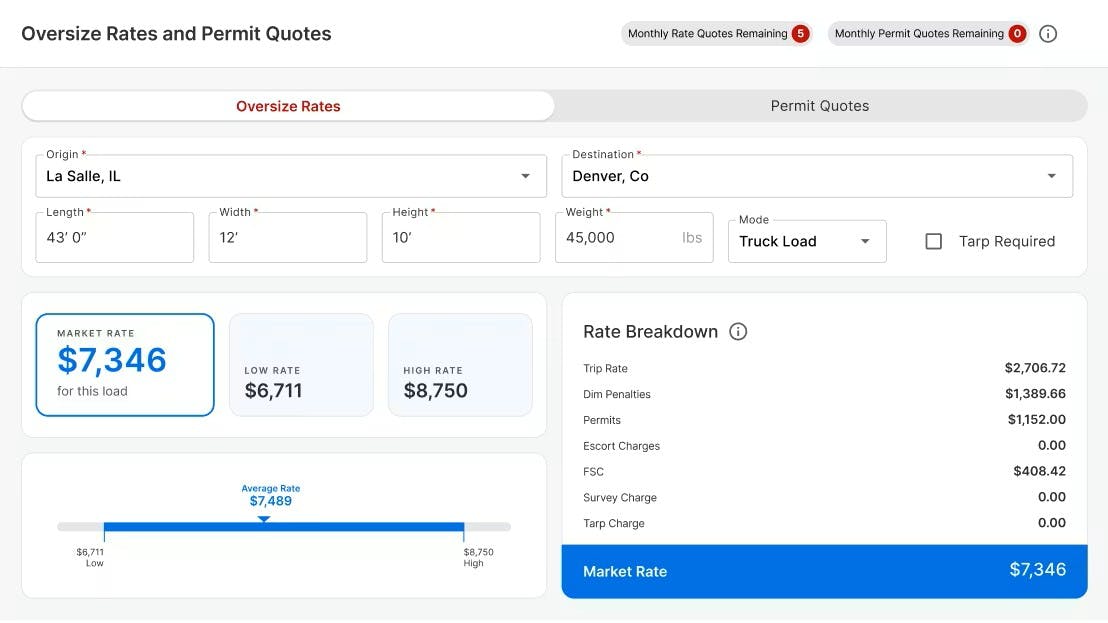The width and height of the screenshot is (1108, 623).
Task: Click the Low Rate $6,711 card
Action: (x=301, y=364)
